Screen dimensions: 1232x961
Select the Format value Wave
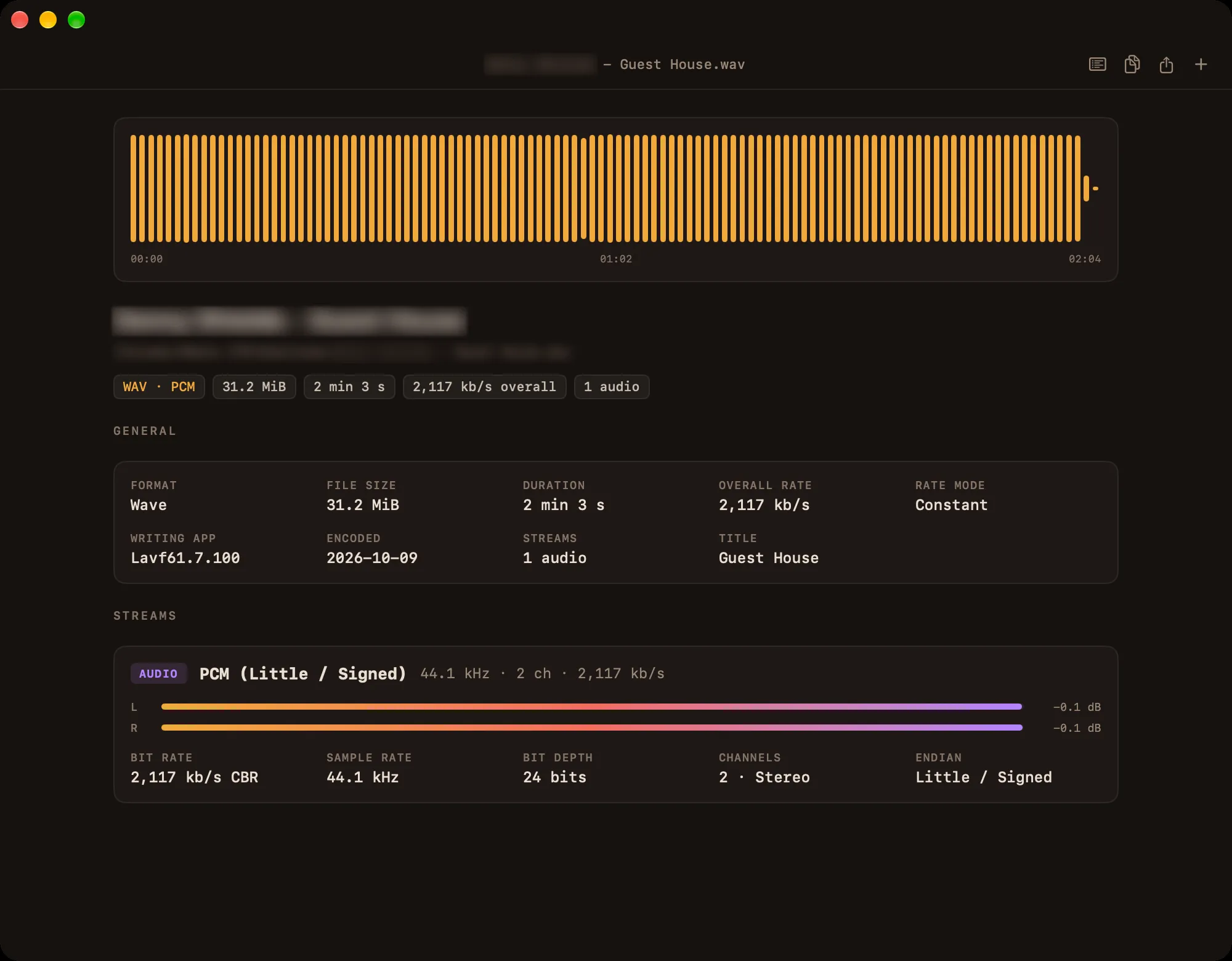(148, 505)
